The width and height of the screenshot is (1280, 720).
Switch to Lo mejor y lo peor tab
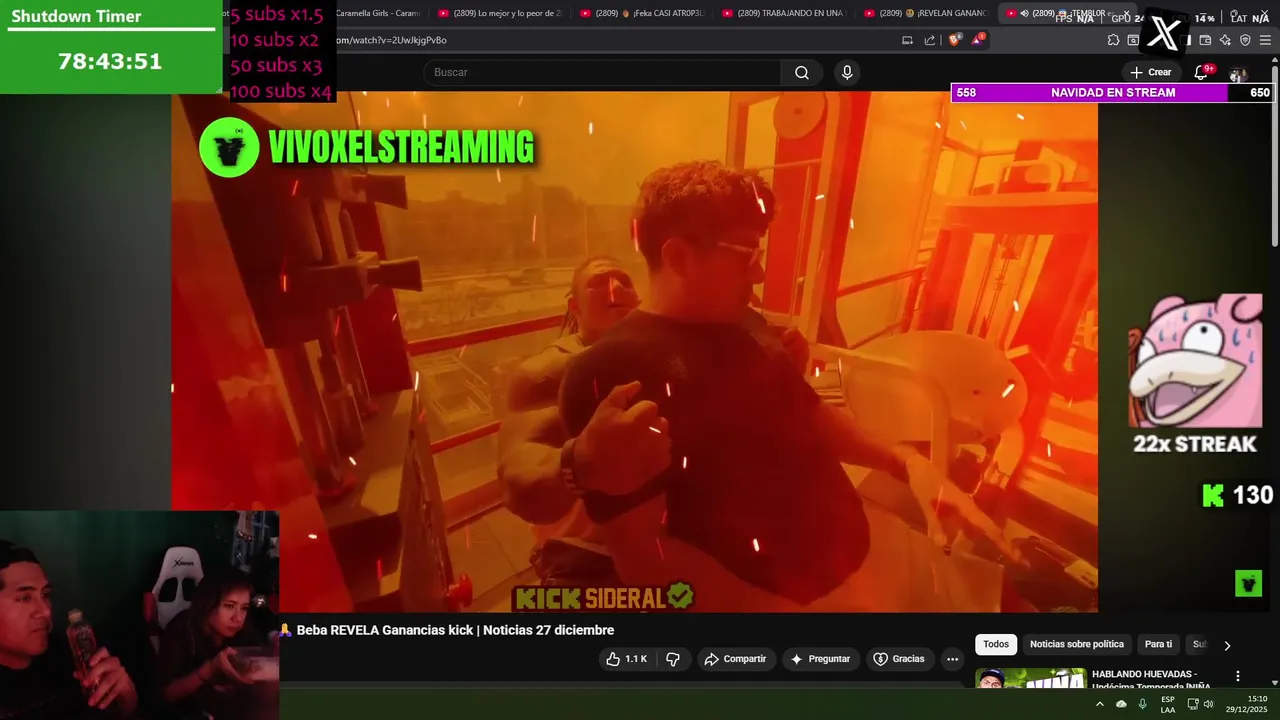500,13
